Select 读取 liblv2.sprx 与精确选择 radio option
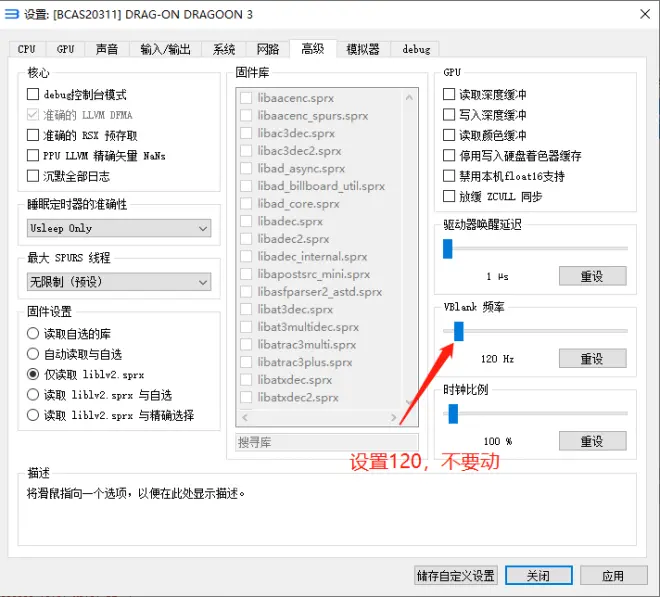Screen dimensions: 660x597 [33, 415]
